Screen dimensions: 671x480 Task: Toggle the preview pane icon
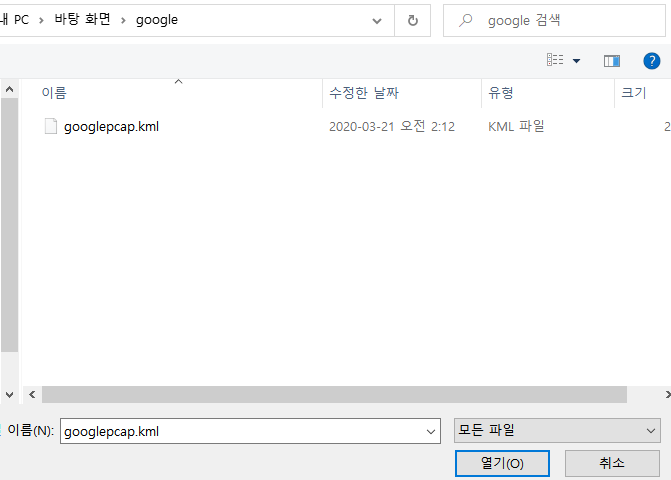click(612, 61)
